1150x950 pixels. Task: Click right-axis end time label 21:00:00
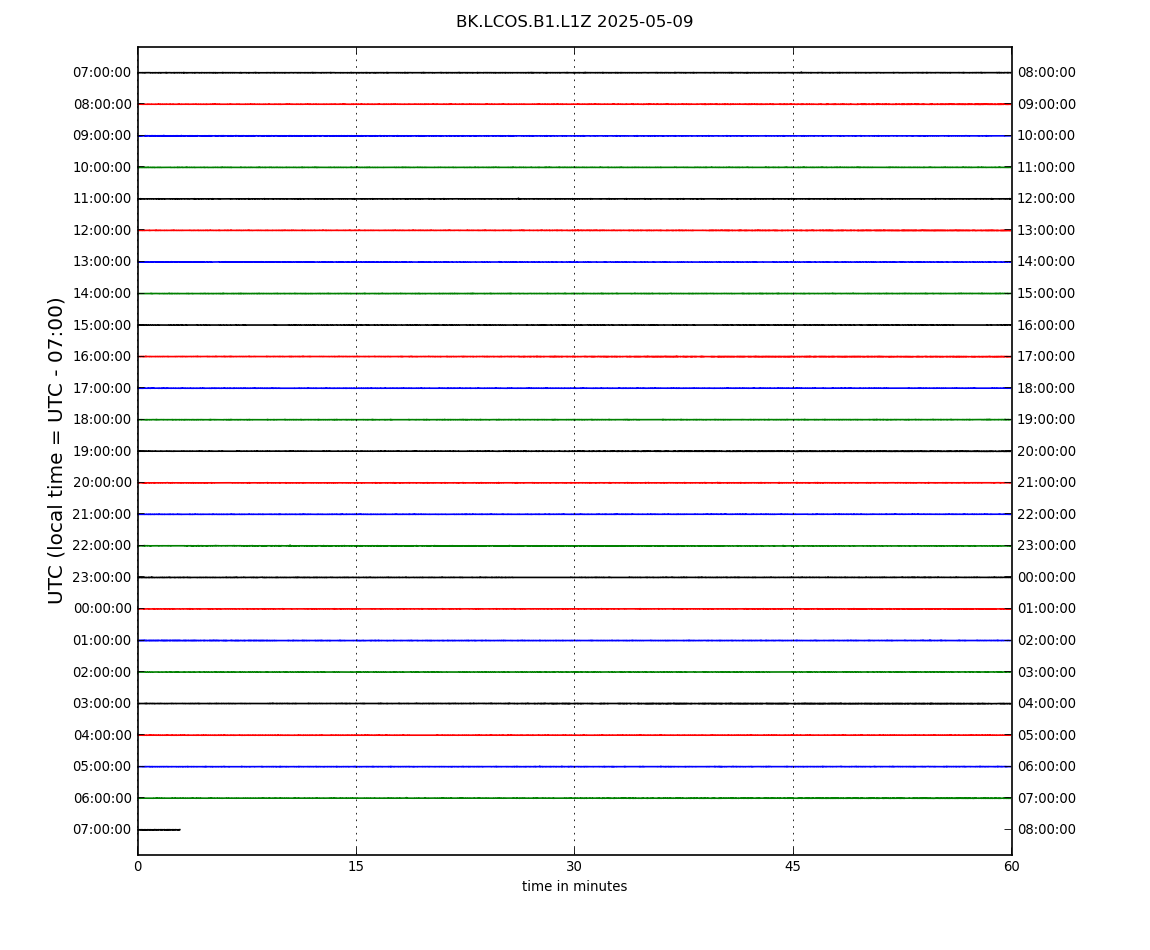(x=1047, y=483)
